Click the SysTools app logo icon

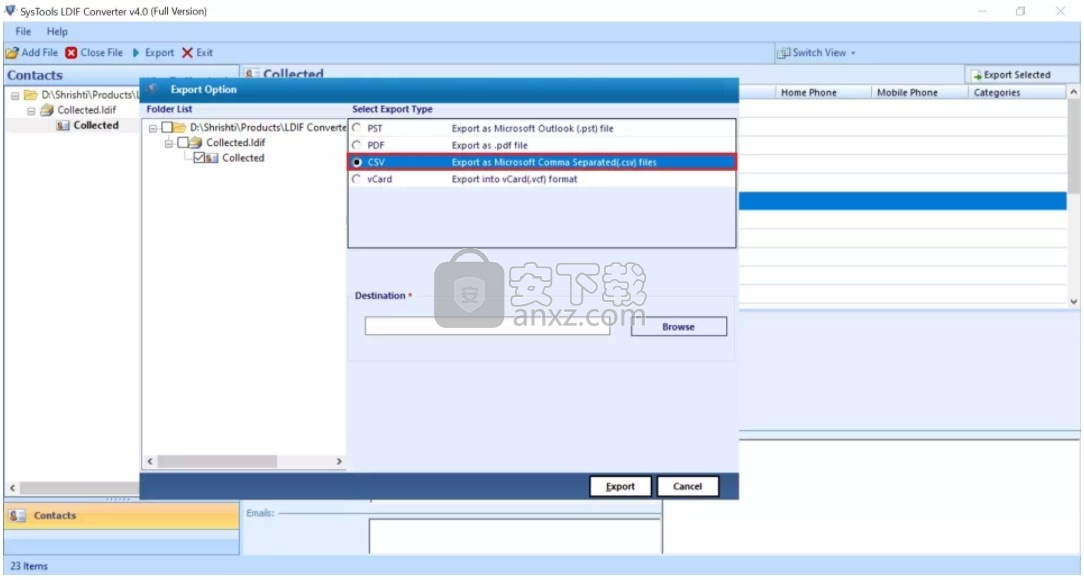(x=10, y=11)
